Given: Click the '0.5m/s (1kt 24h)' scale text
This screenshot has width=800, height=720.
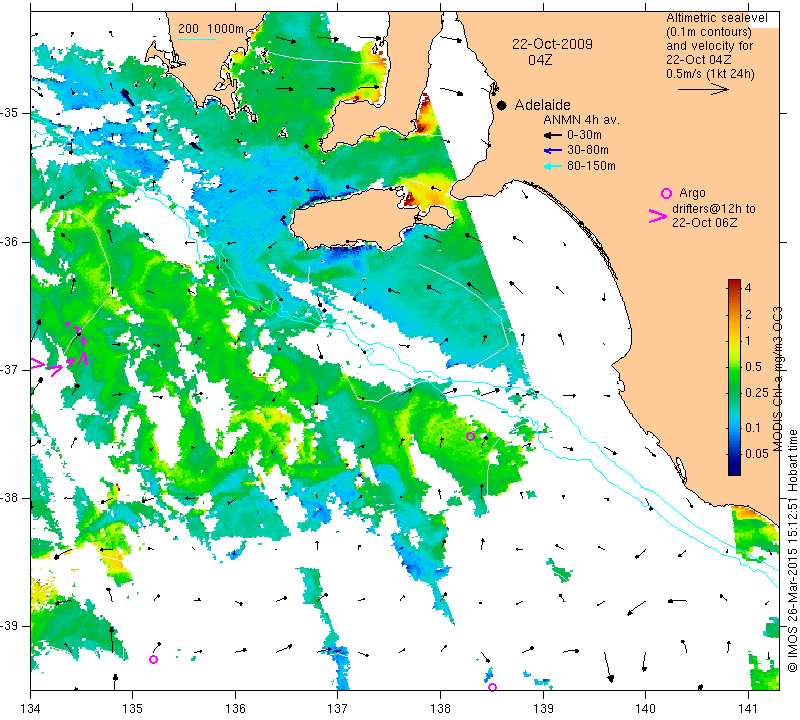Looking at the screenshot, I should click(x=710, y=74).
